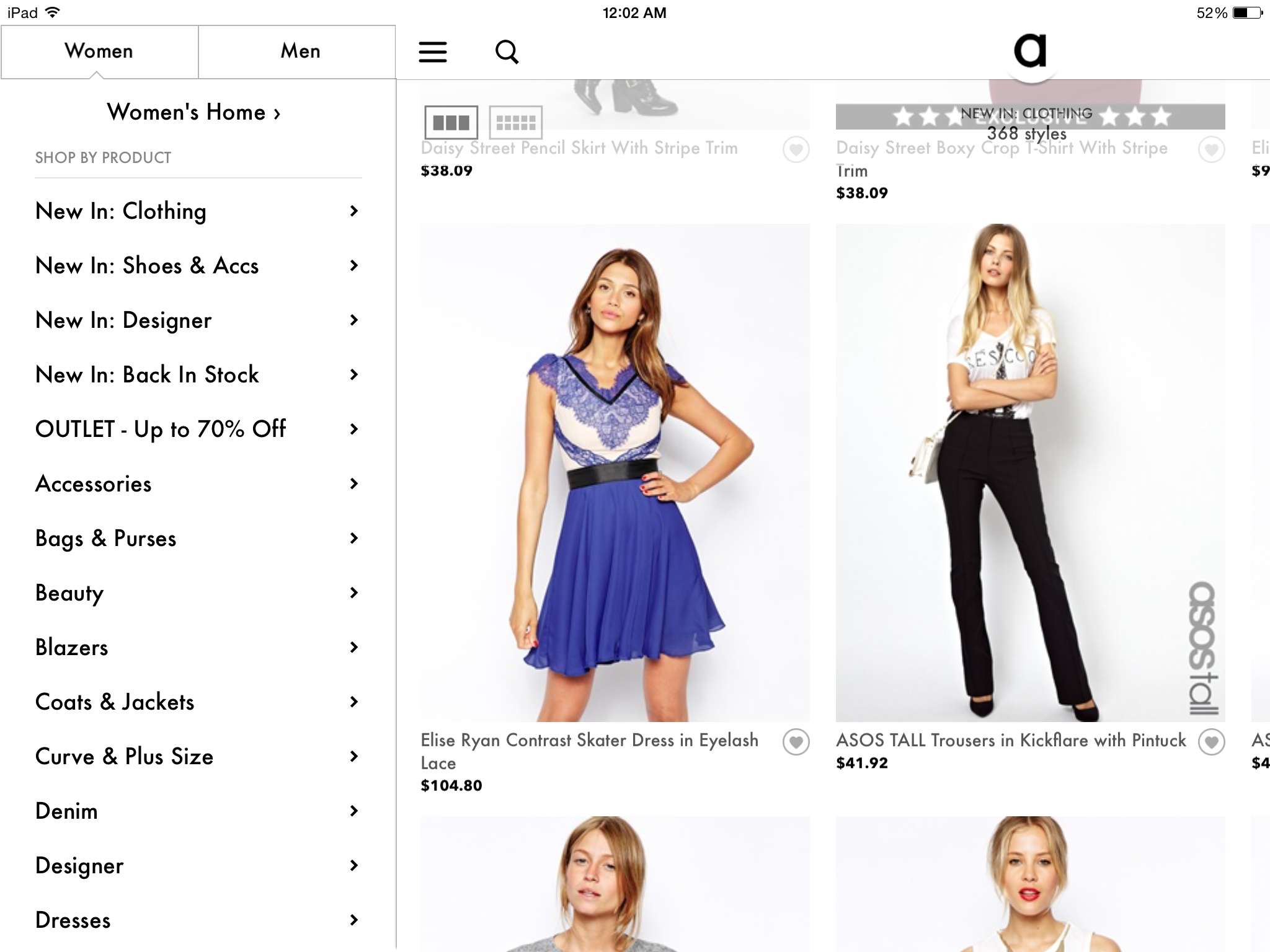
Task: Open Elise Ryan skater dress photo
Action: [615, 473]
